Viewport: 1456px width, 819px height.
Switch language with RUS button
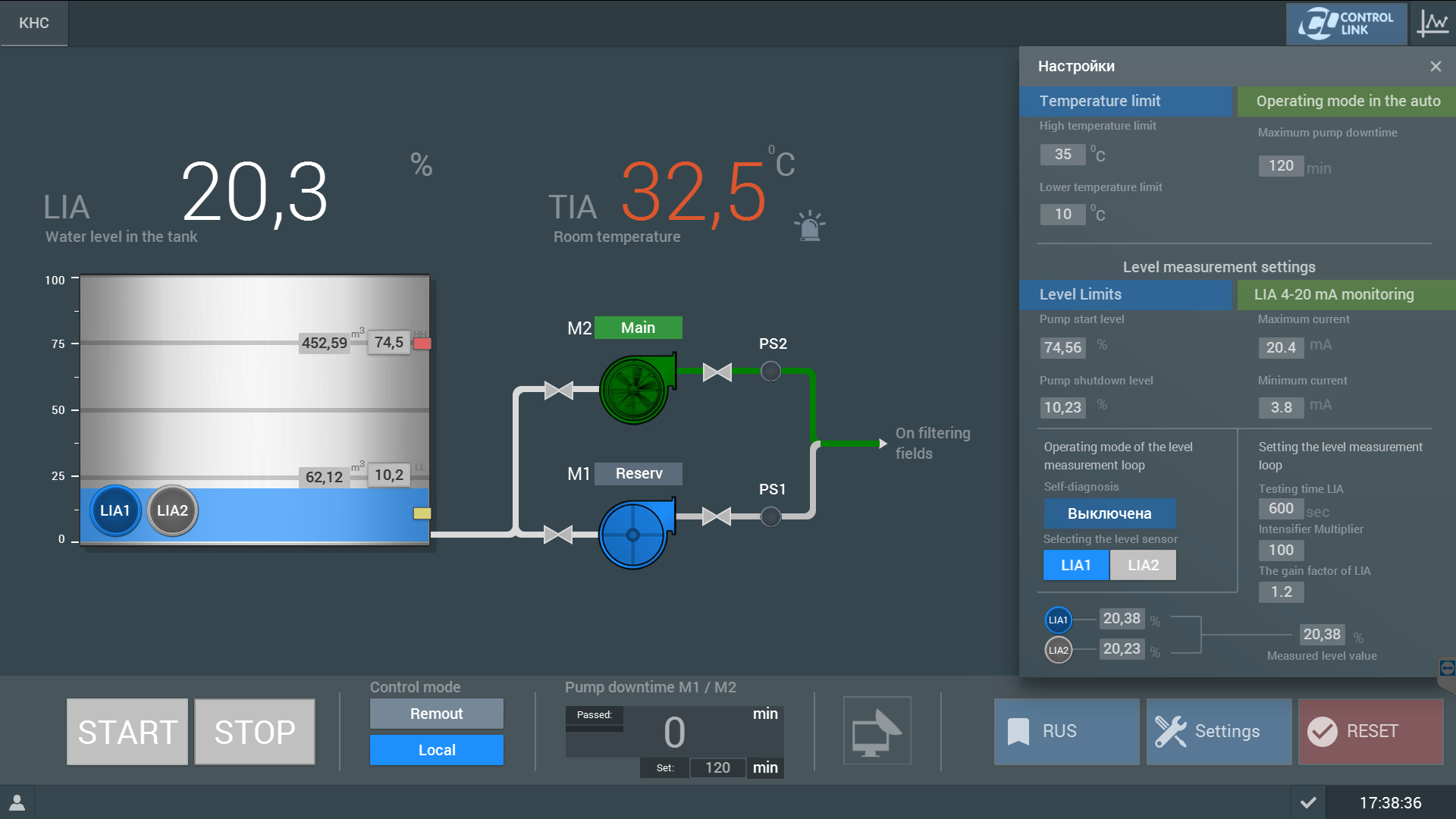[1067, 731]
